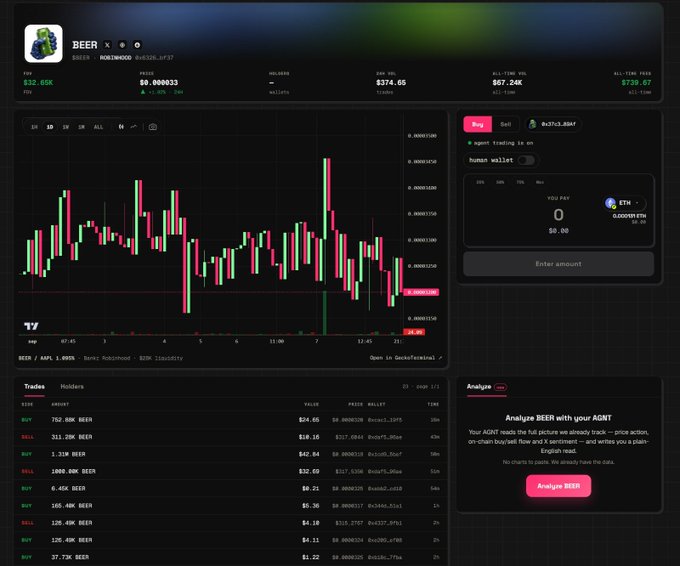The width and height of the screenshot is (680, 566).
Task: Click the FDV value $32.65K
Action: [x=38, y=82]
